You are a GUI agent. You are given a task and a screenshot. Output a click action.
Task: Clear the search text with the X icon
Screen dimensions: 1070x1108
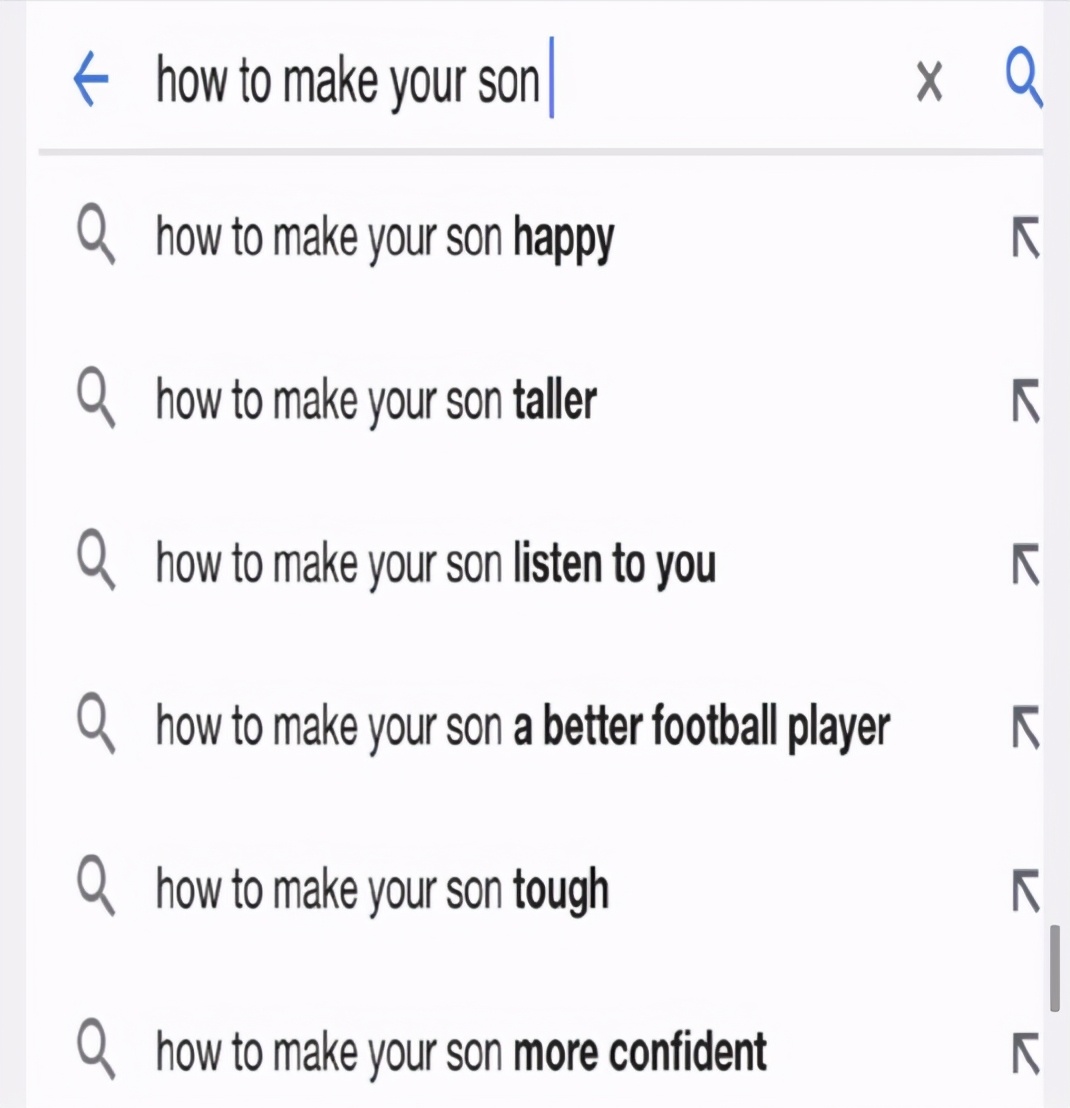pos(929,82)
